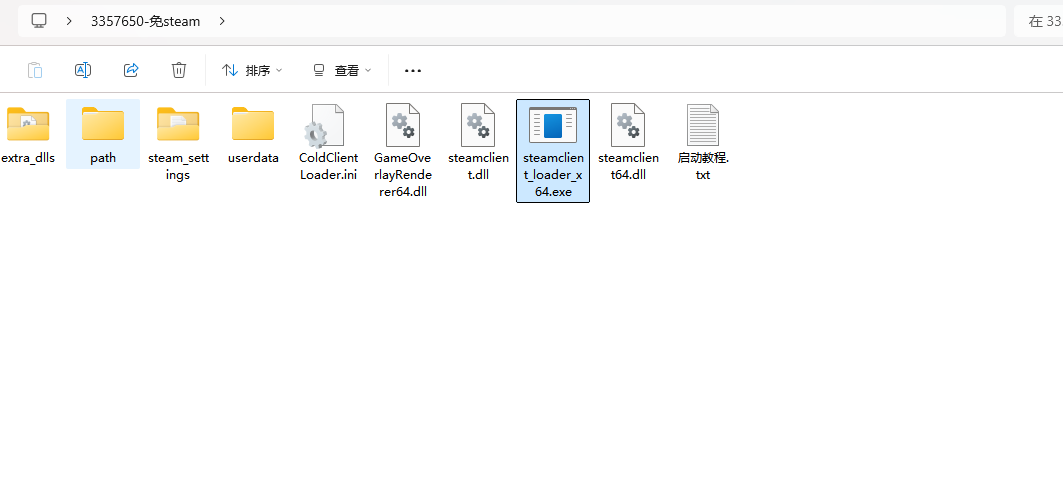Click the search box beside the address bar
1063x480 pixels.
coord(1039,21)
